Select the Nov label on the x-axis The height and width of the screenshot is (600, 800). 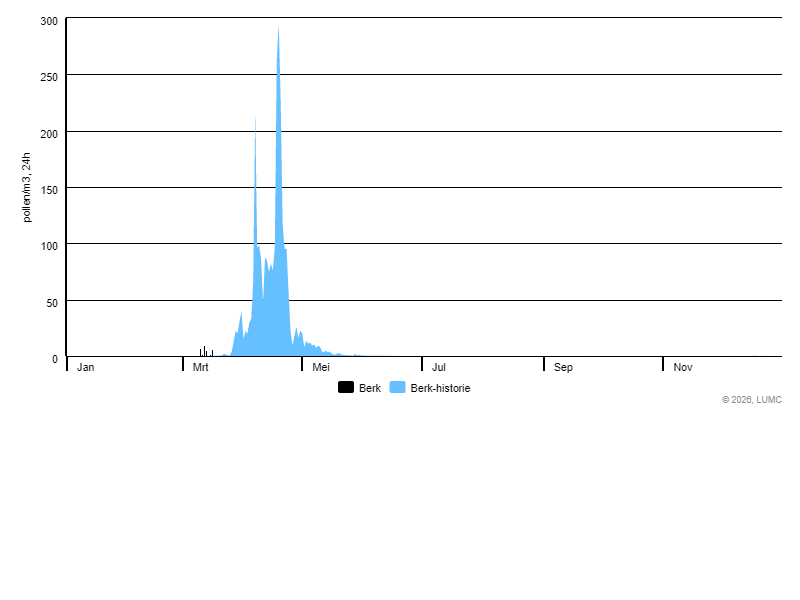pyautogui.click(x=683, y=368)
